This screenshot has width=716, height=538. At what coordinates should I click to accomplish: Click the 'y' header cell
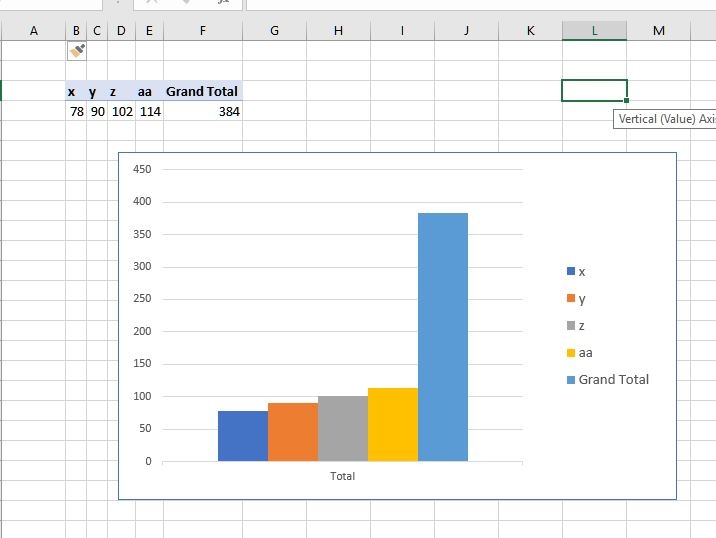coord(97,91)
